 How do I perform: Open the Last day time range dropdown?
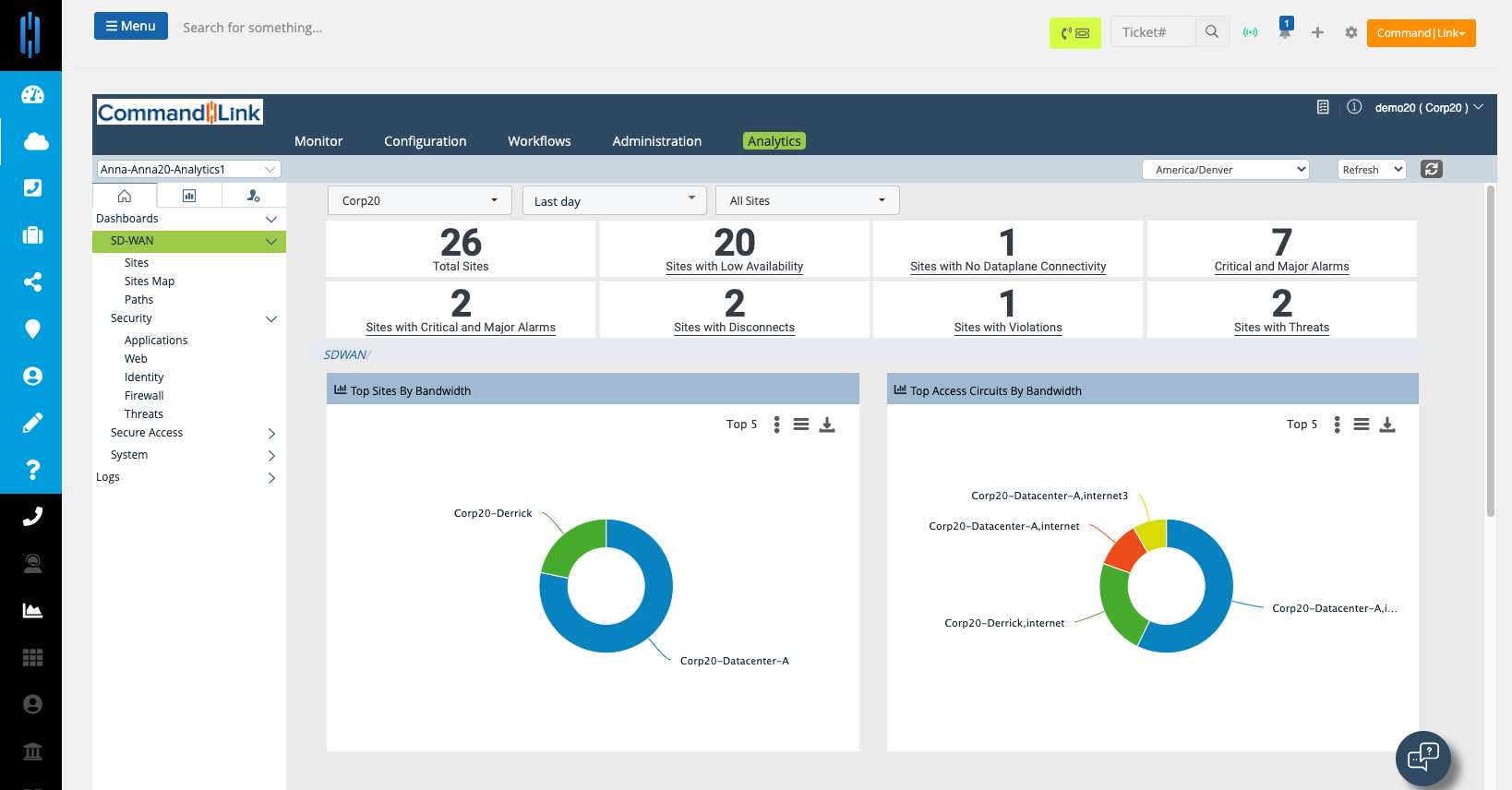[x=614, y=200]
